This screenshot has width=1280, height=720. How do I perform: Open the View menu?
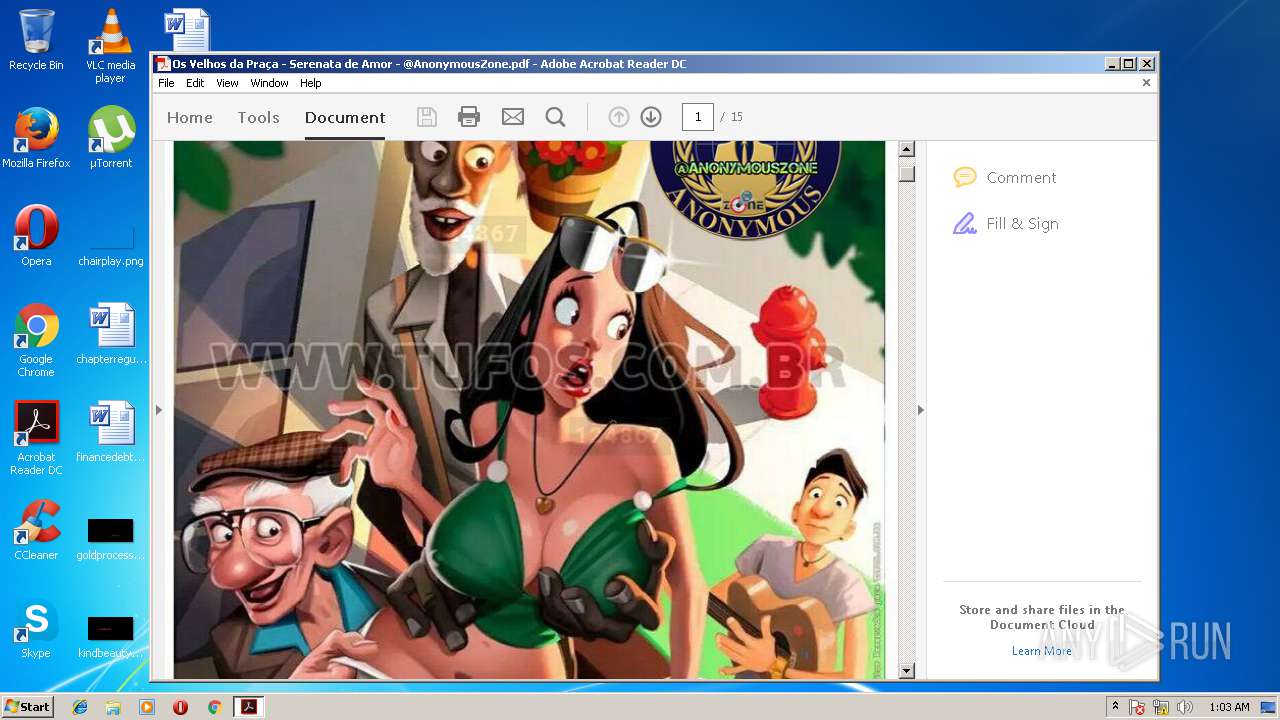coord(228,83)
